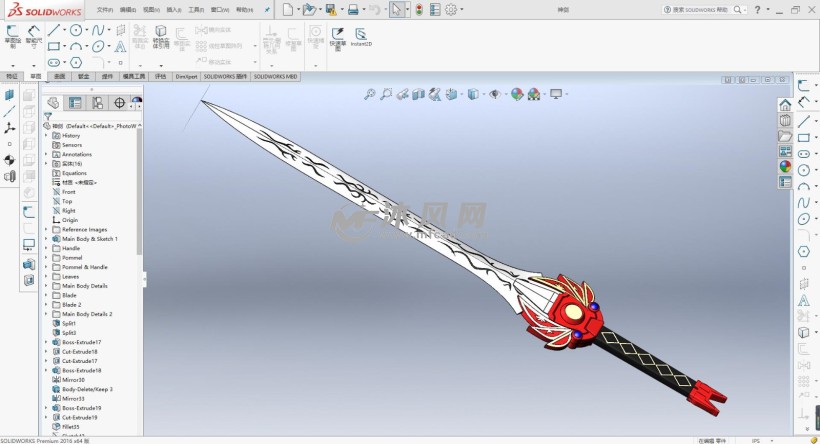The width and height of the screenshot is (820, 444).
Task: Click the Open file icon
Action: point(309,9)
